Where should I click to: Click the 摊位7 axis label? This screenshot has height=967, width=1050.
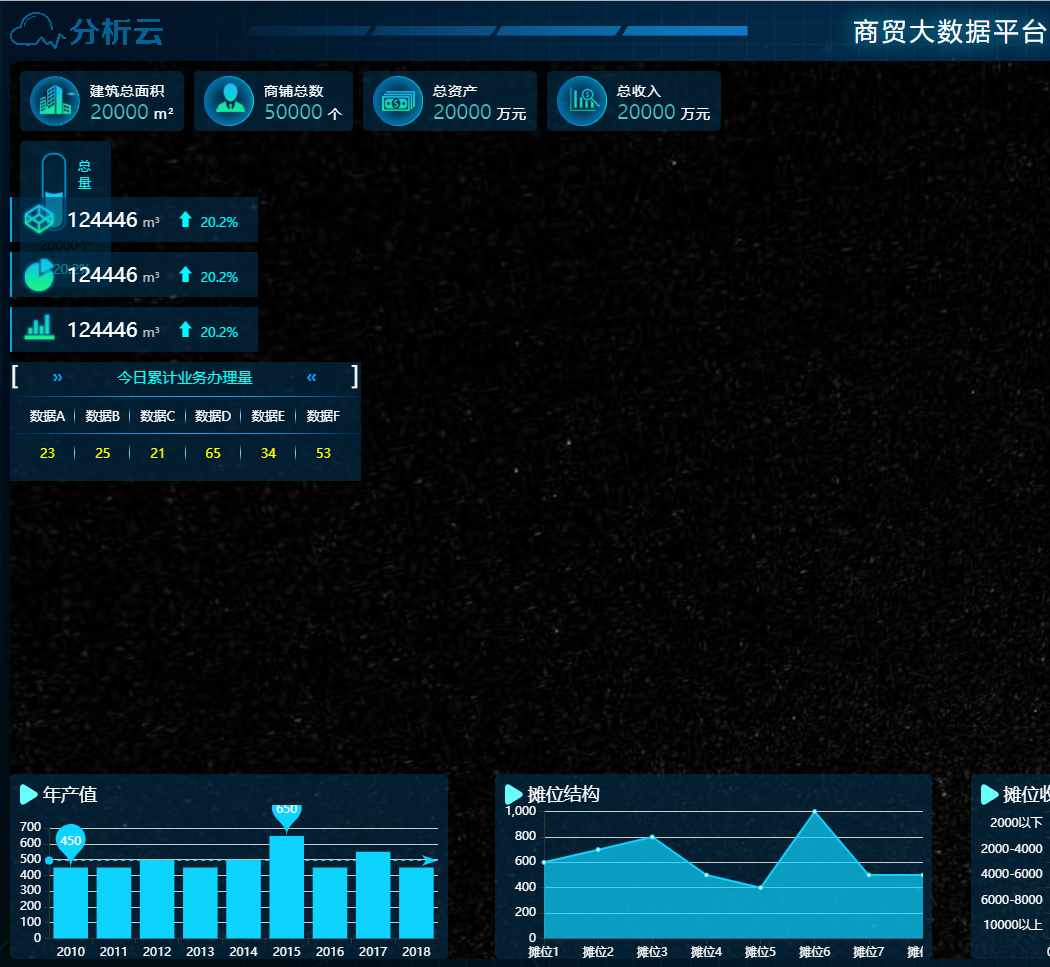pos(869,952)
